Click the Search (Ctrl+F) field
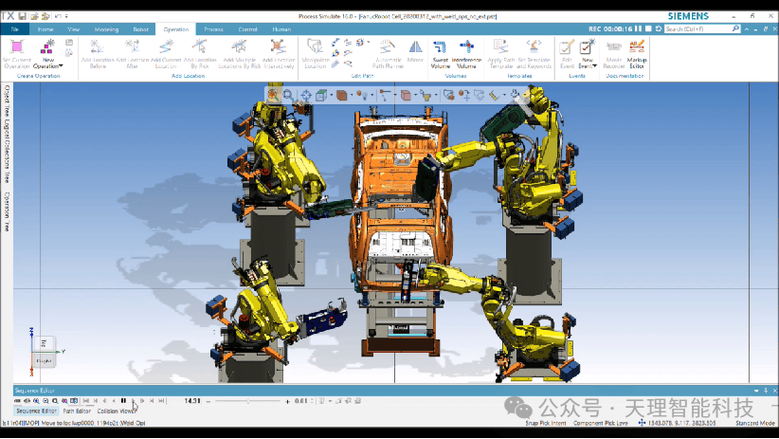 click(x=702, y=29)
